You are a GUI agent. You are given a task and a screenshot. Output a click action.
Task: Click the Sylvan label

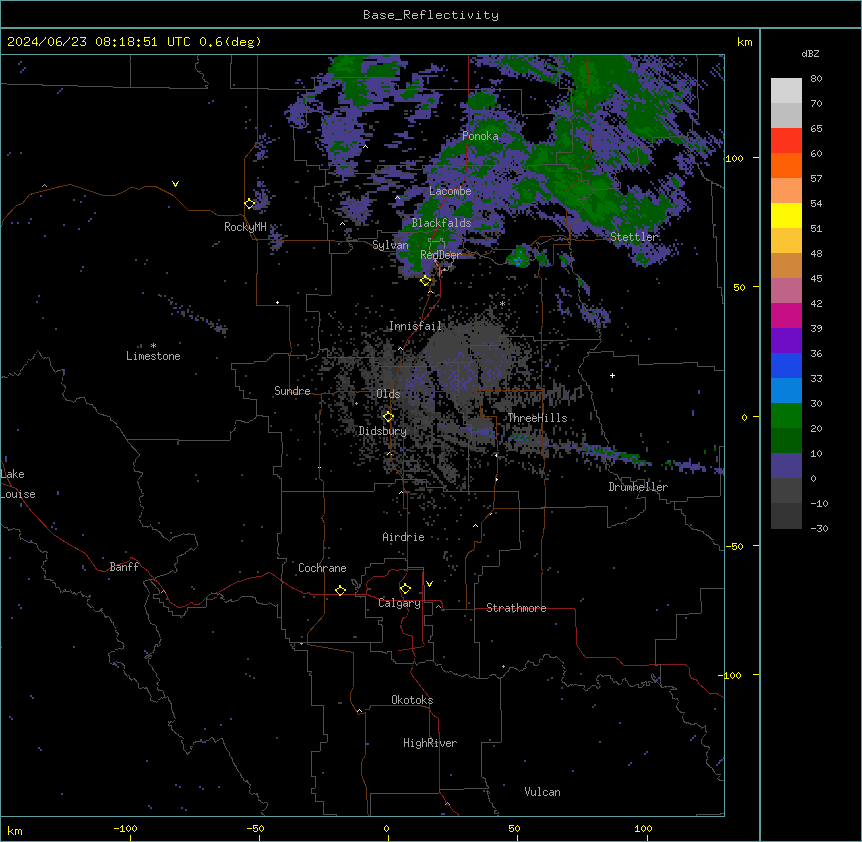tap(390, 245)
